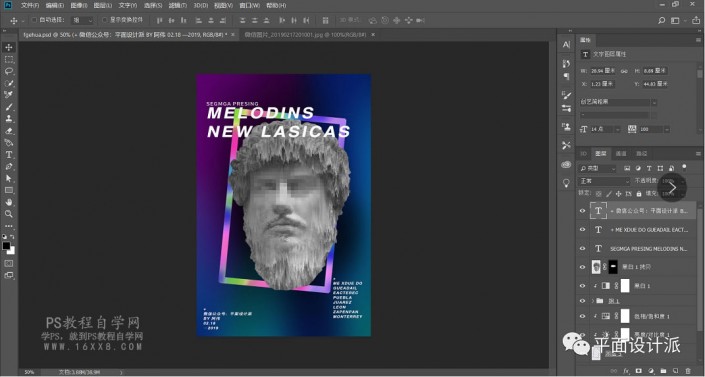Open the Clone Source stamp panel icon
The width and height of the screenshot is (705, 377).
[566, 127]
